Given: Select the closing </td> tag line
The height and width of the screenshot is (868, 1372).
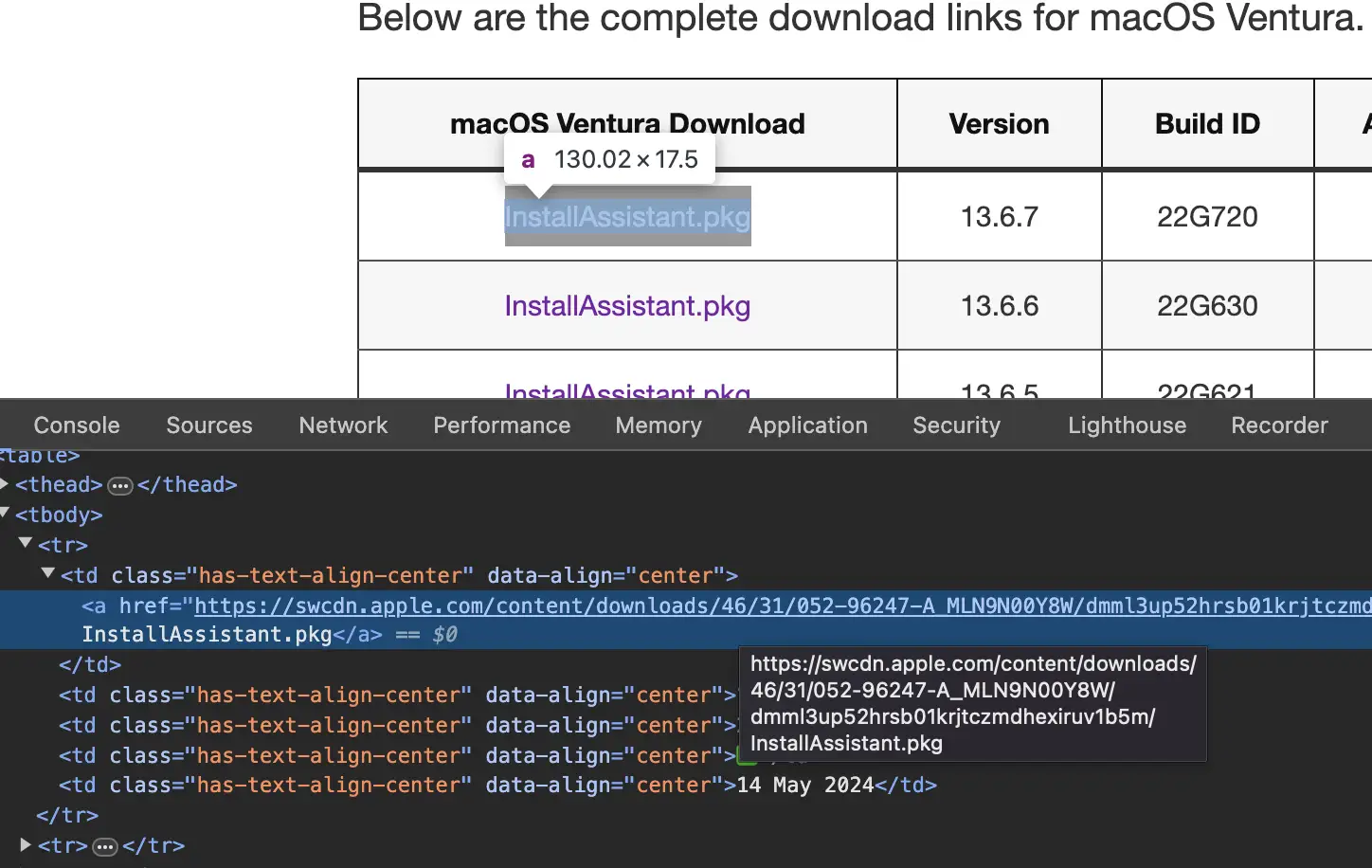Looking at the screenshot, I should [x=90, y=664].
